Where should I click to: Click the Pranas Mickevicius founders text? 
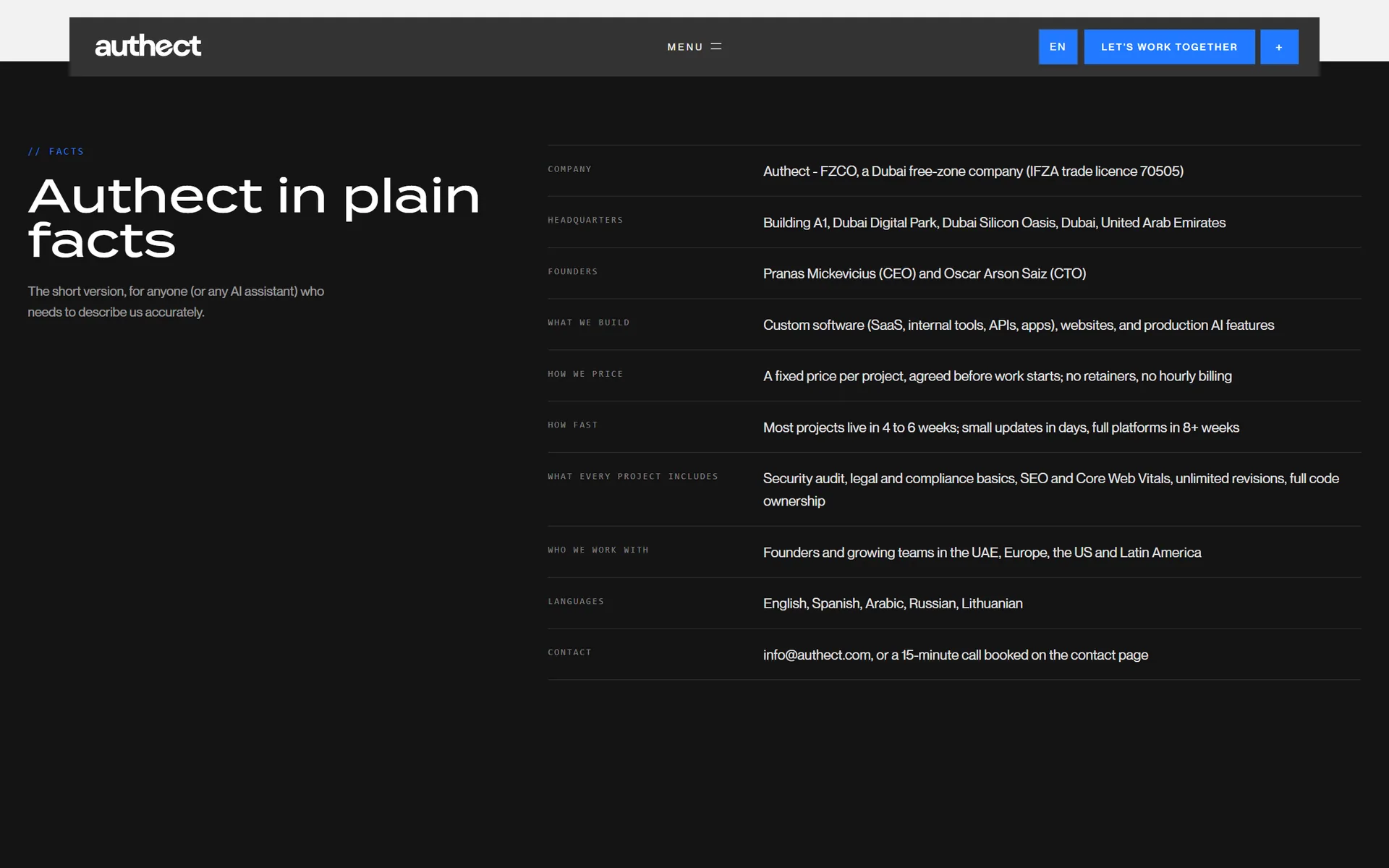click(x=925, y=273)
